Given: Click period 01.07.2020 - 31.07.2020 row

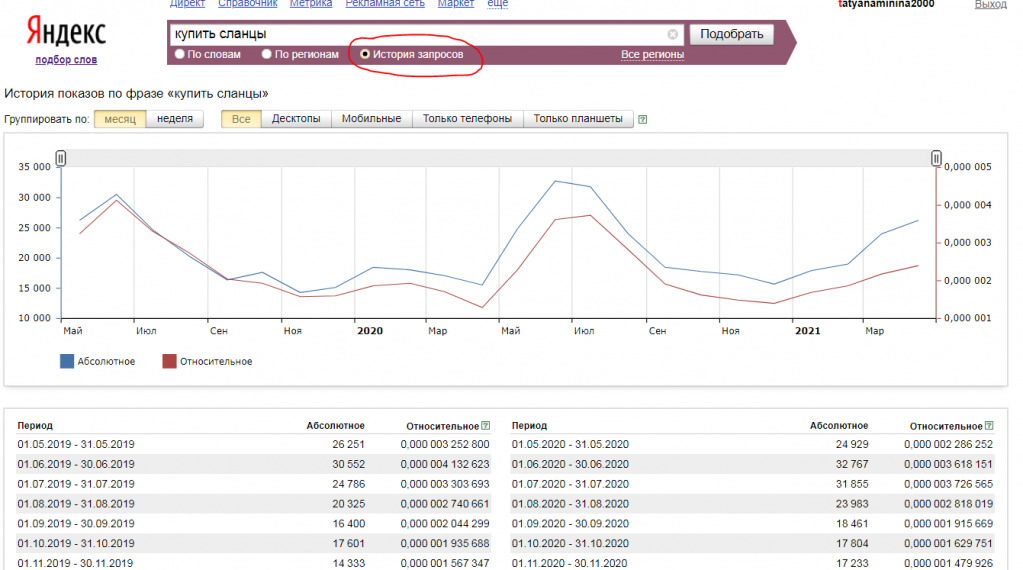Looking at the screenshot, I should click(x=753, y=484).
